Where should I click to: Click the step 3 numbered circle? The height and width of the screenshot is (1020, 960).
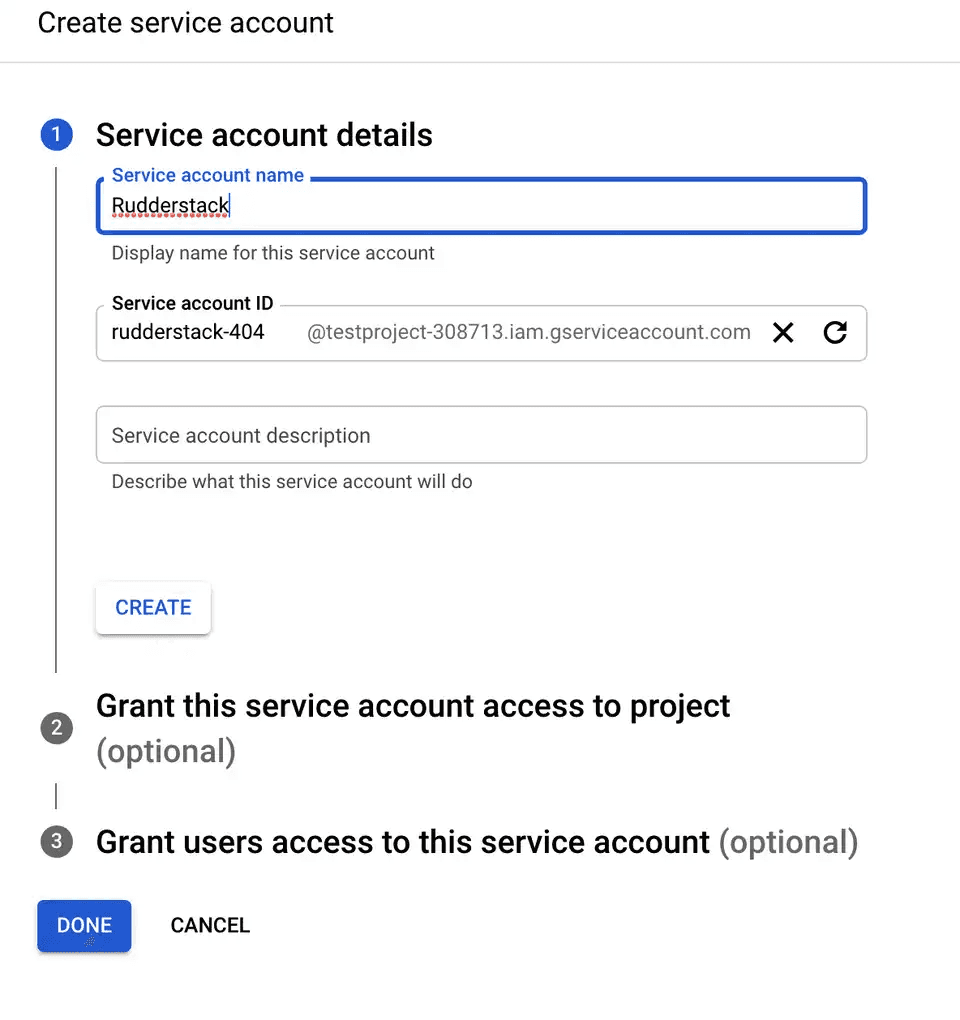click(57, 842)
